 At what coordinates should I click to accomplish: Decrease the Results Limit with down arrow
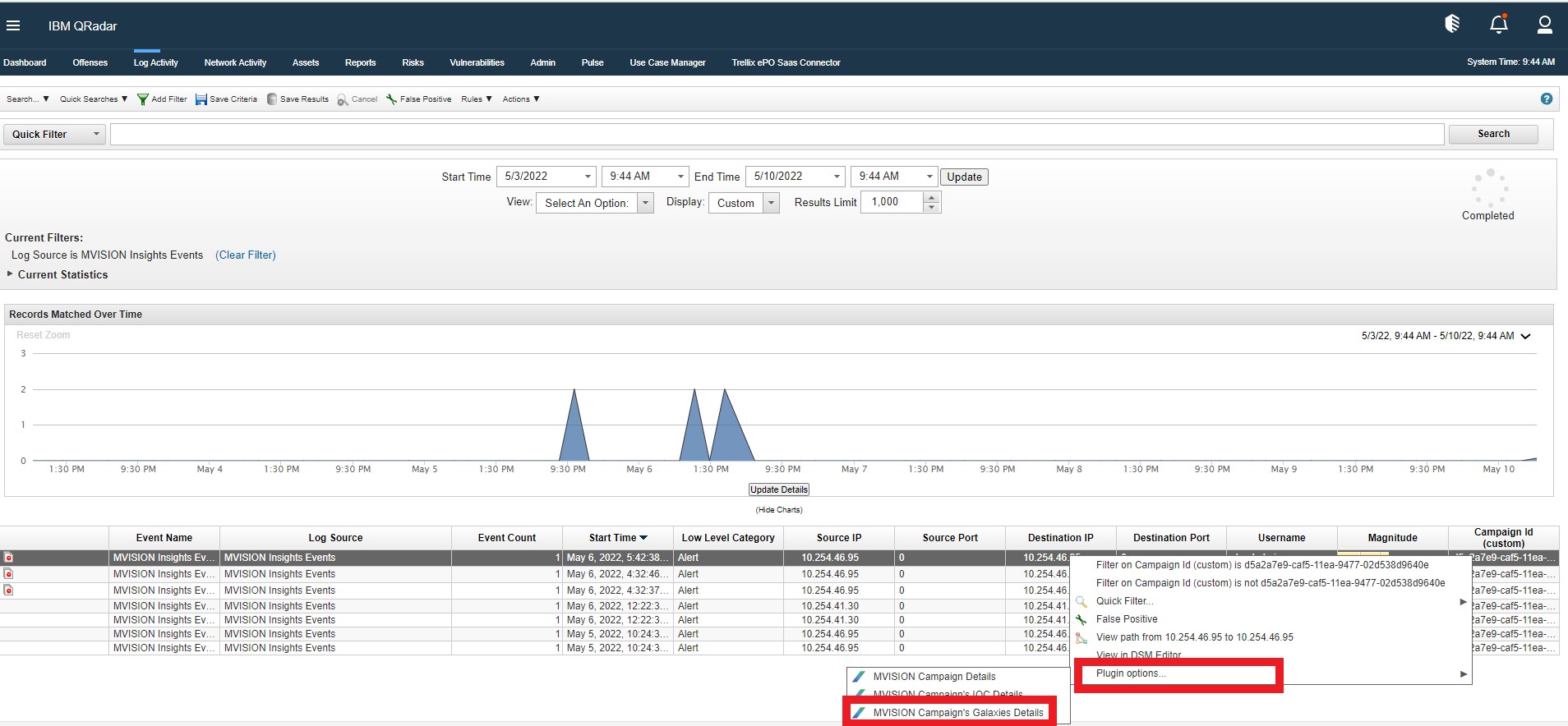[931, 207]
